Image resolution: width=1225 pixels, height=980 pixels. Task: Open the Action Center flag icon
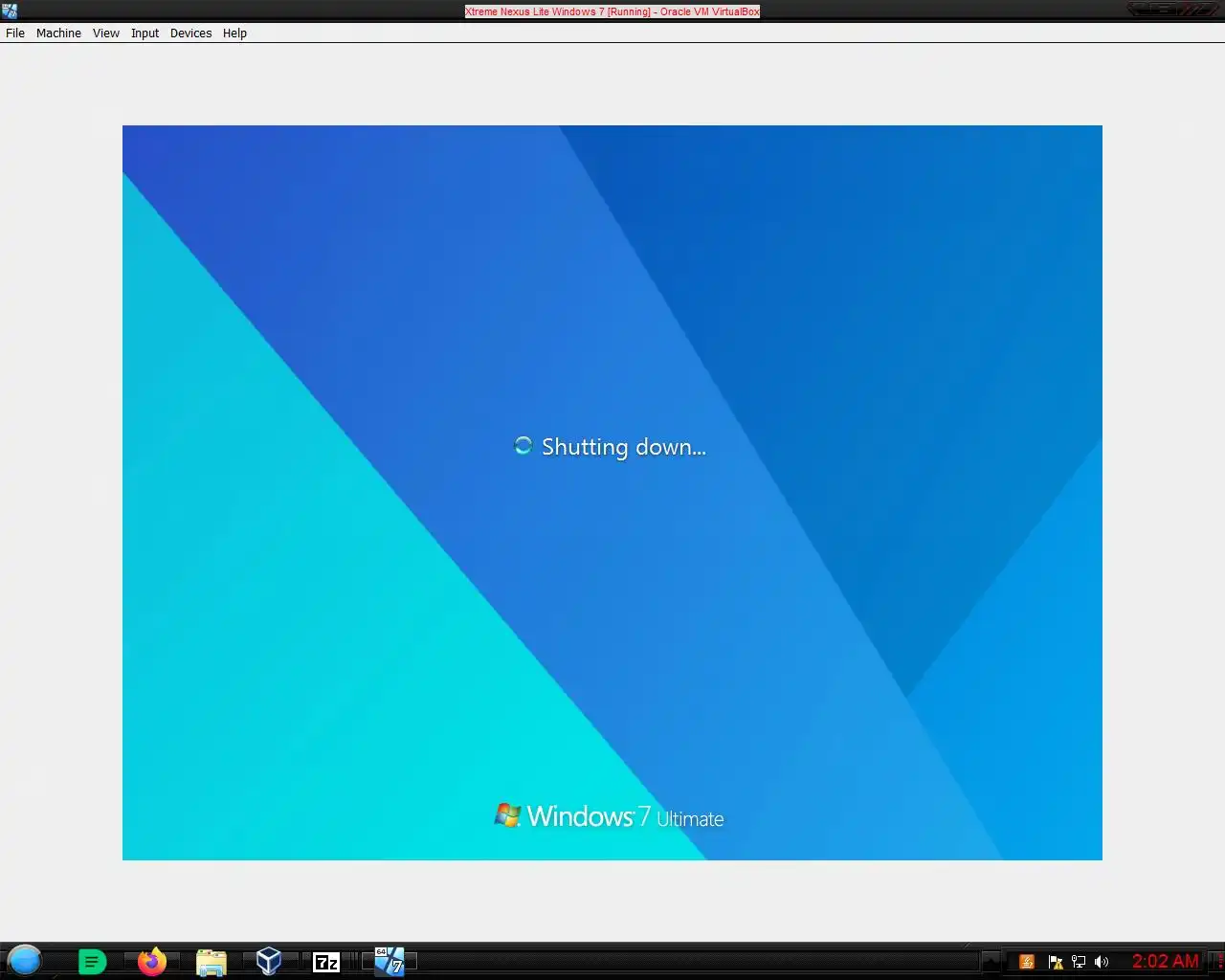pyautogui.click(x=1055, y=962)
